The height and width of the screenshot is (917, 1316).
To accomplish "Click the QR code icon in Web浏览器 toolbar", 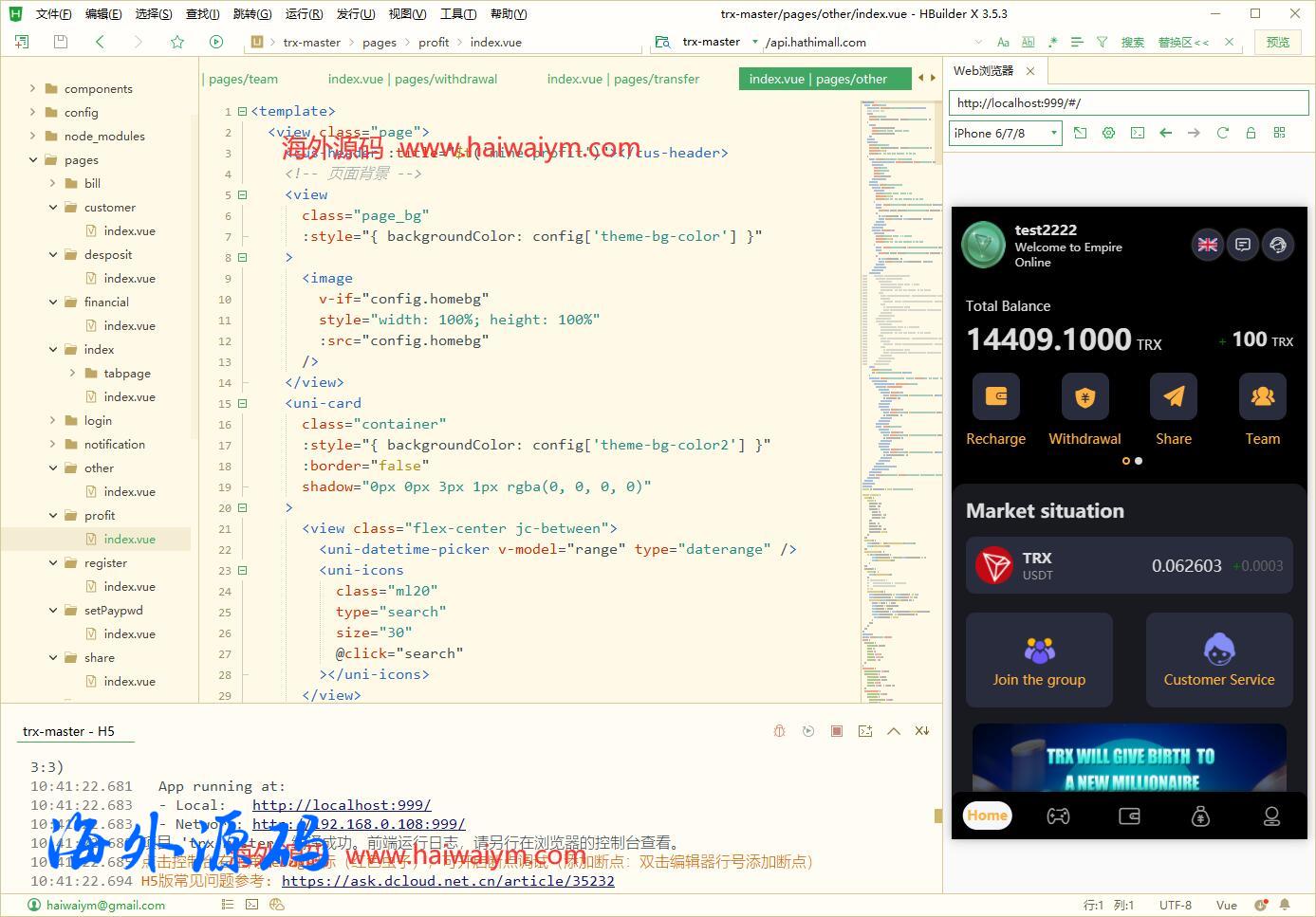I will (1279, 133).
